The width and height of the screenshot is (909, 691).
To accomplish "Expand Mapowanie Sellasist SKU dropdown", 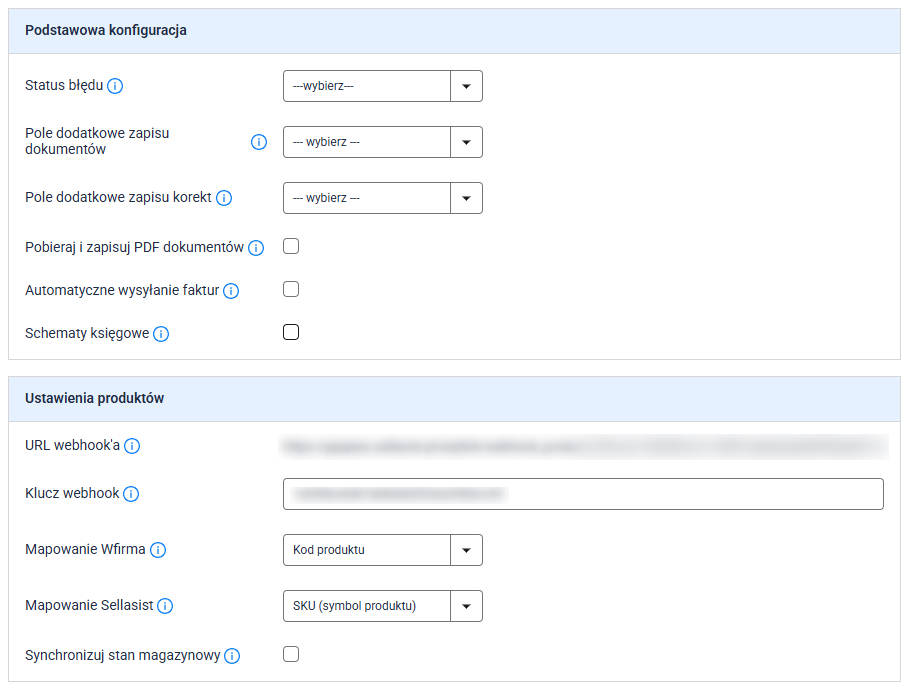I will point(382,606).
